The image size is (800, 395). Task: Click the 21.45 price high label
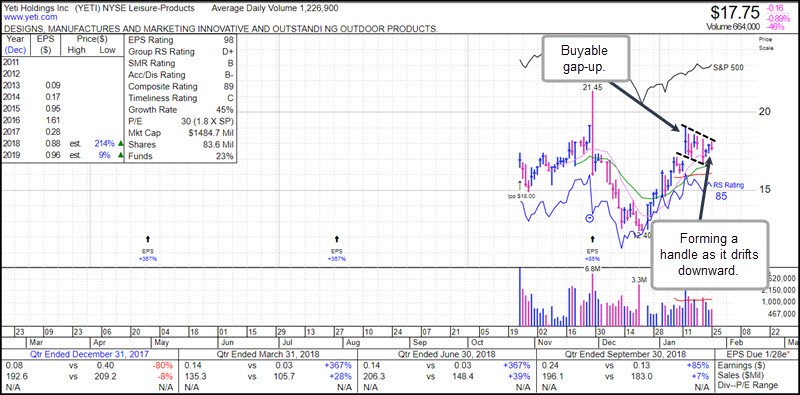(x=593, y=88)
